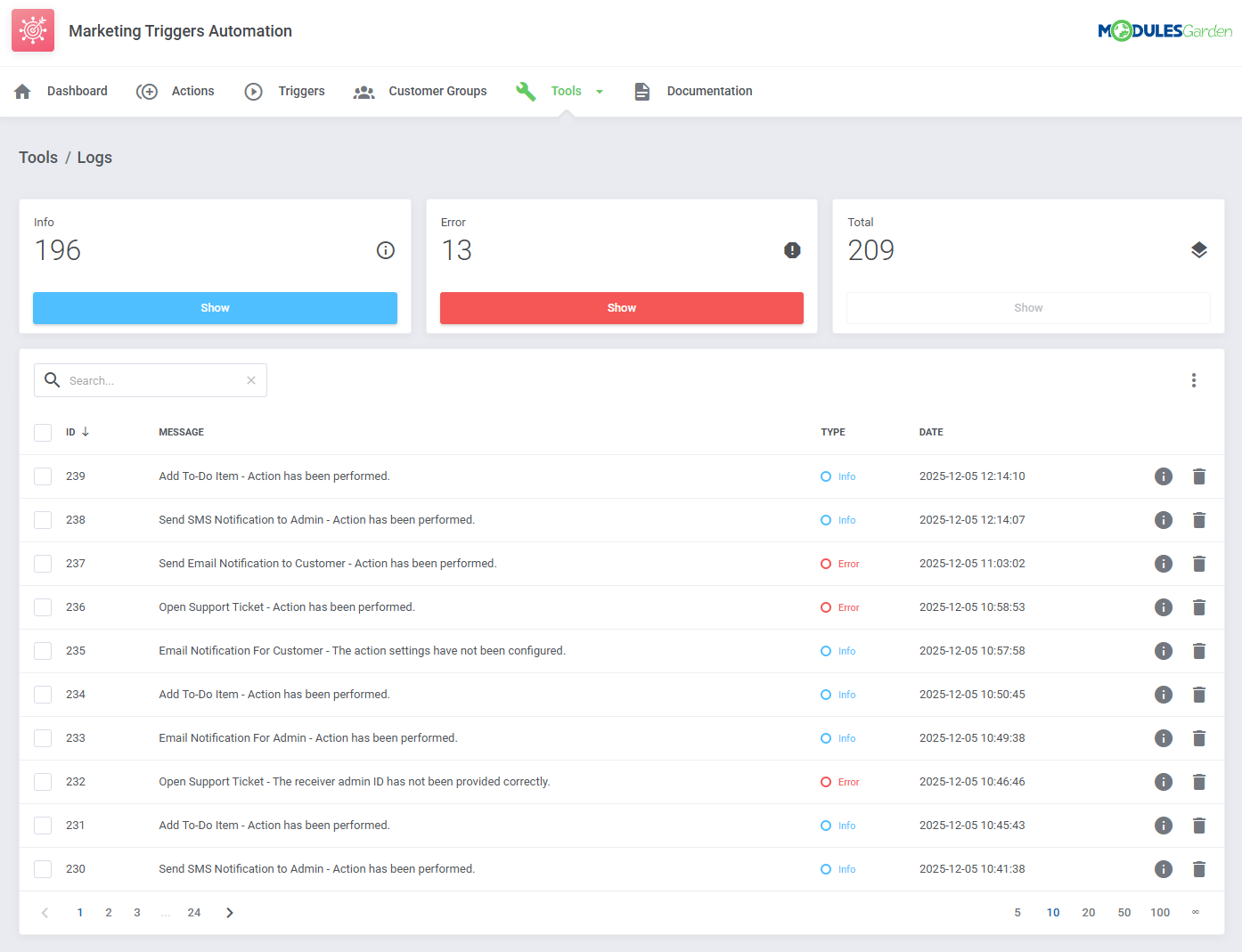
Task: Show error logs via the red Show button
Action: 621,307
